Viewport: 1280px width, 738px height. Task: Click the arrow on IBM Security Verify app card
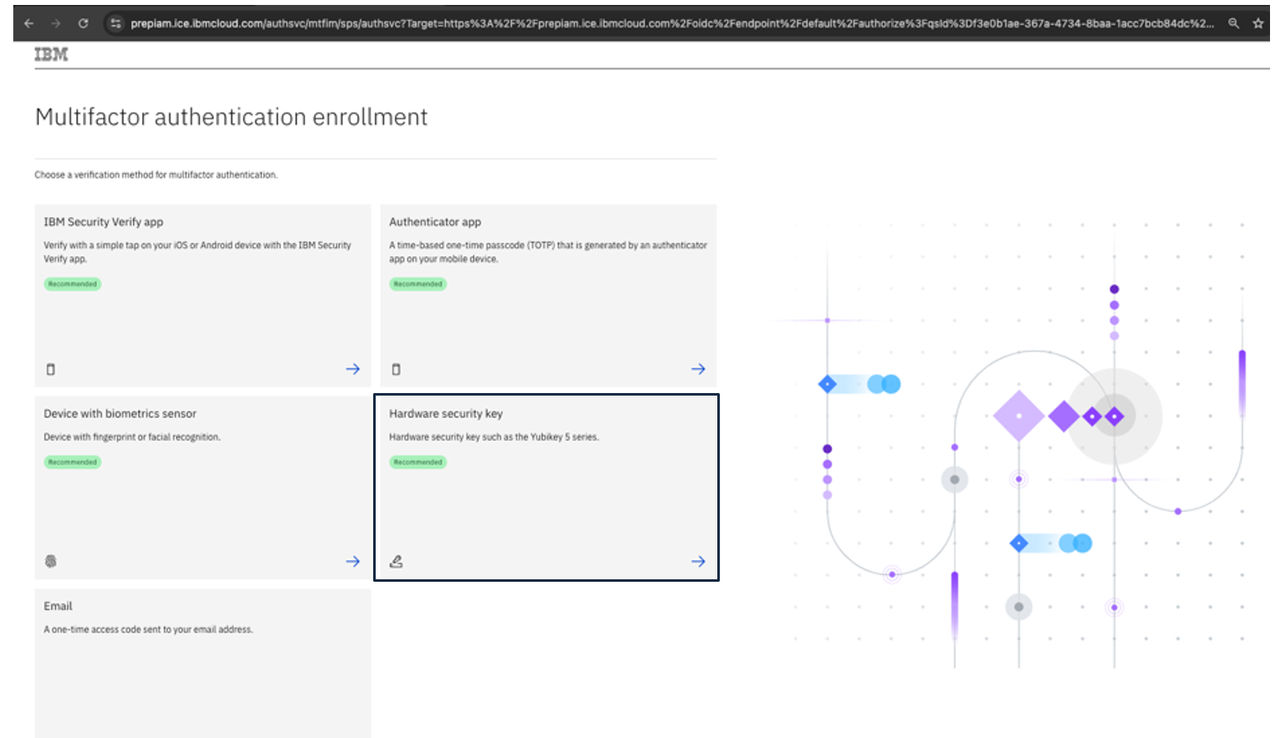(353, 369)
